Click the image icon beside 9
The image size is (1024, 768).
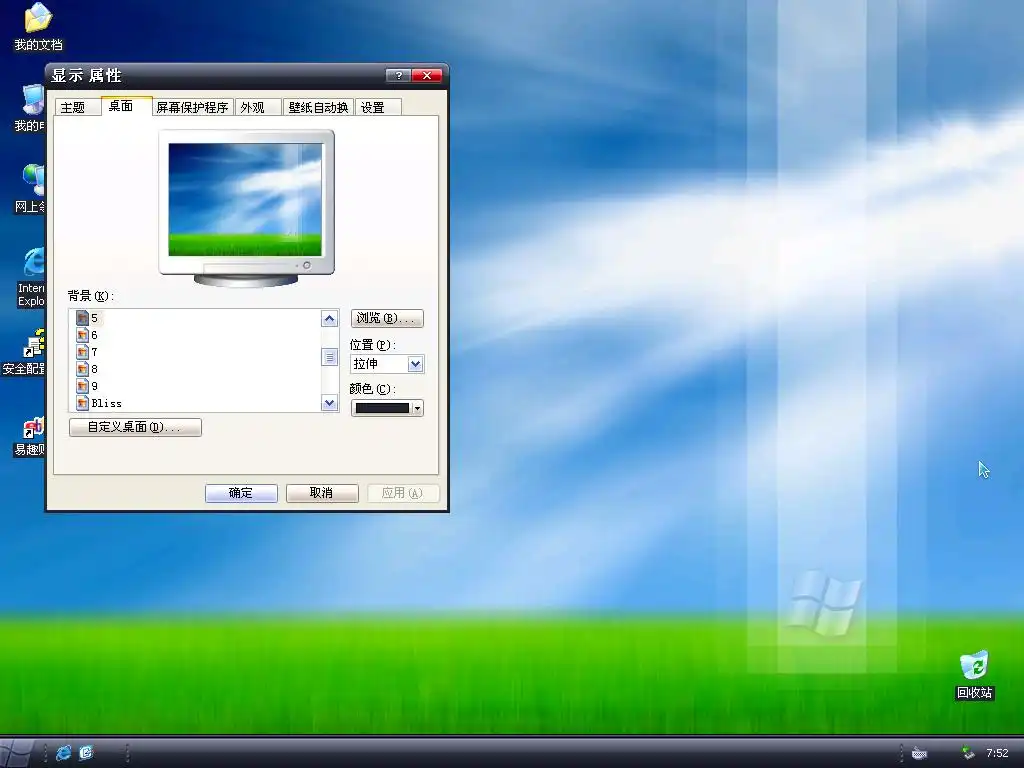click(82, 386)
